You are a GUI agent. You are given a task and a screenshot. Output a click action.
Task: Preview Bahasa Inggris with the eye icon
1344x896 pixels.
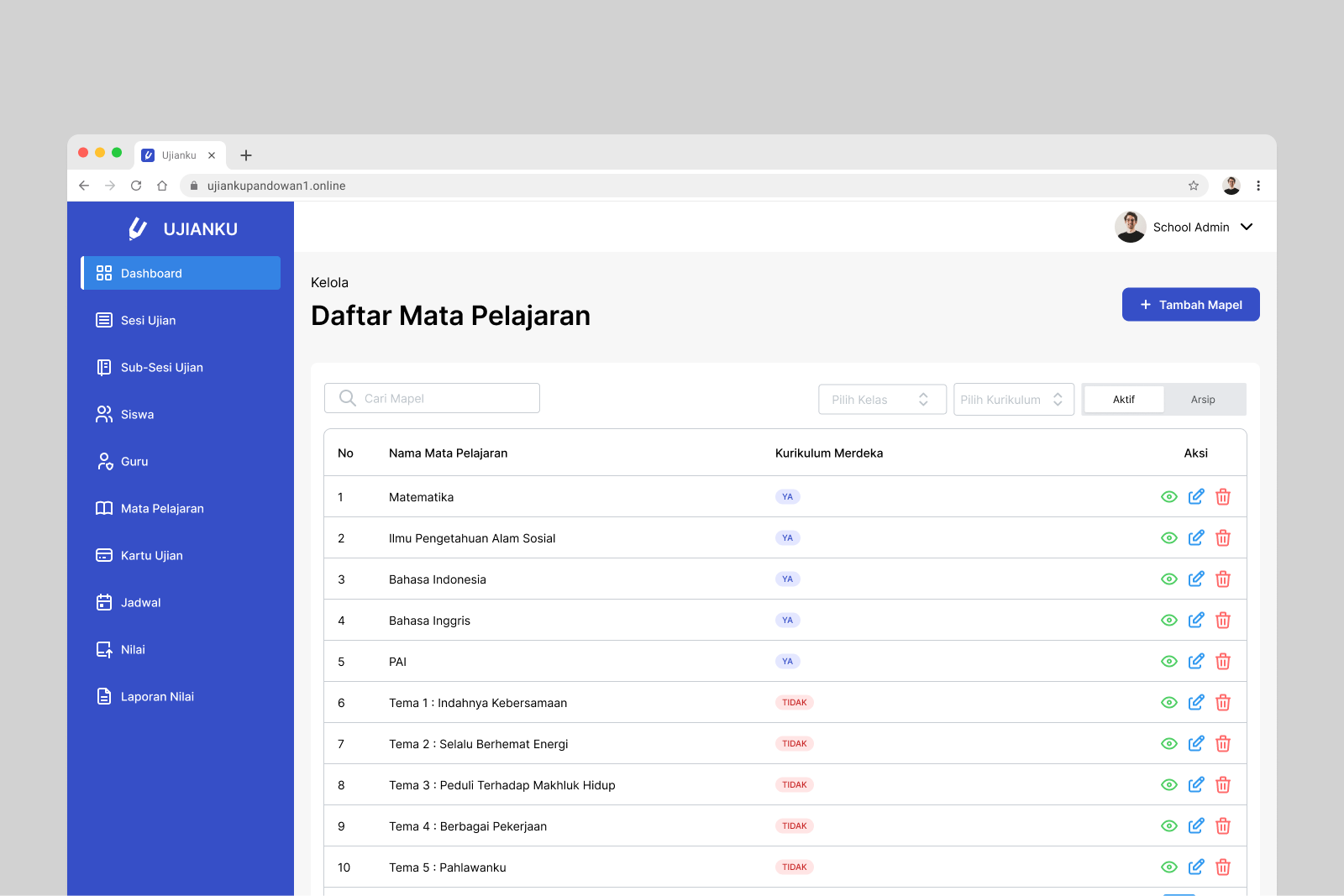point(1168,620)
